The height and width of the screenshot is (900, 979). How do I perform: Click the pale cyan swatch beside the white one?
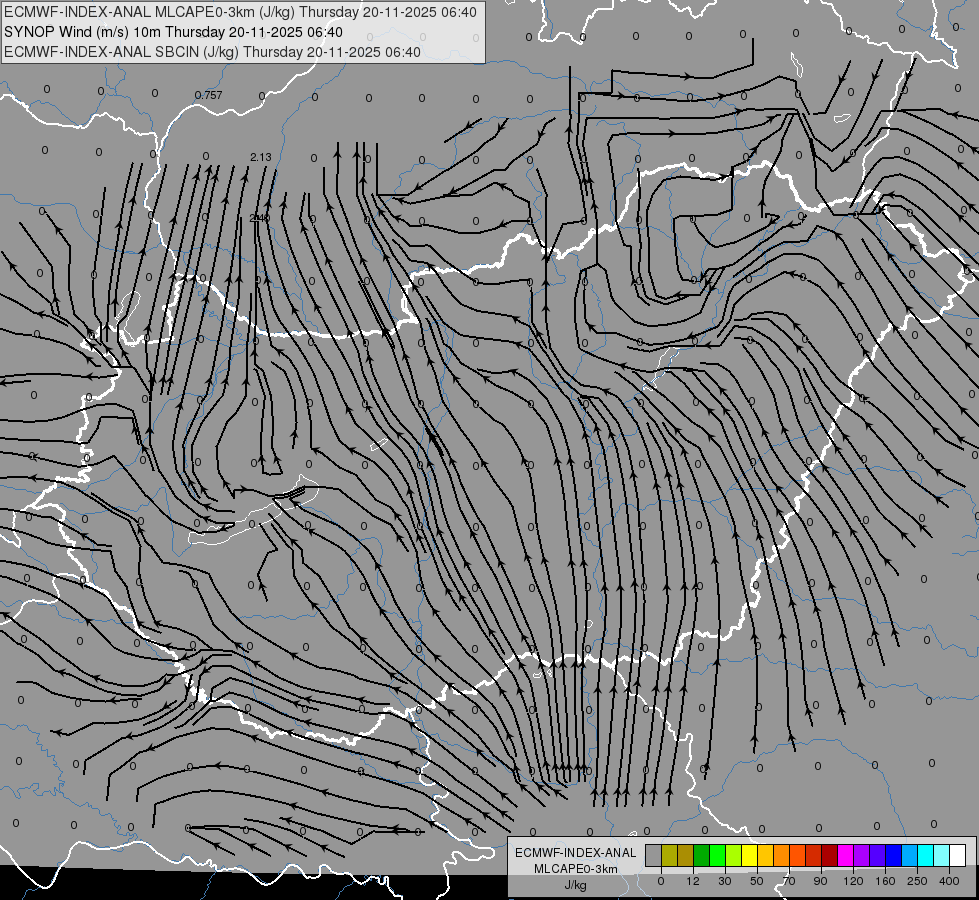coord(942,855)
